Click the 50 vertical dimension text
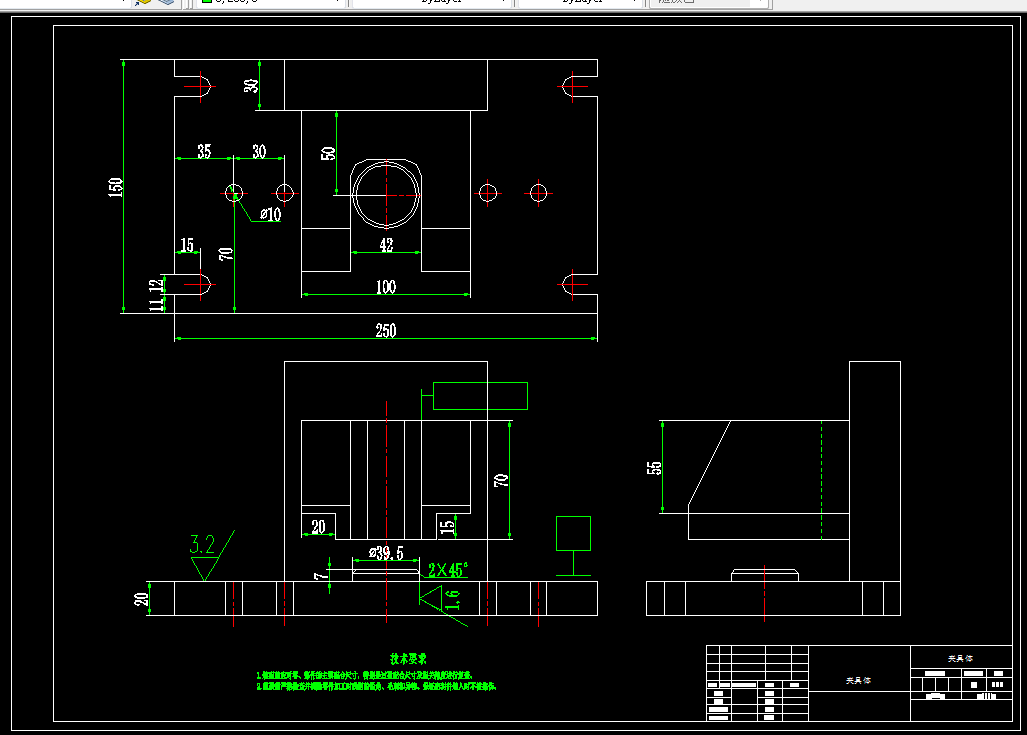 click(x=328, y=153)
